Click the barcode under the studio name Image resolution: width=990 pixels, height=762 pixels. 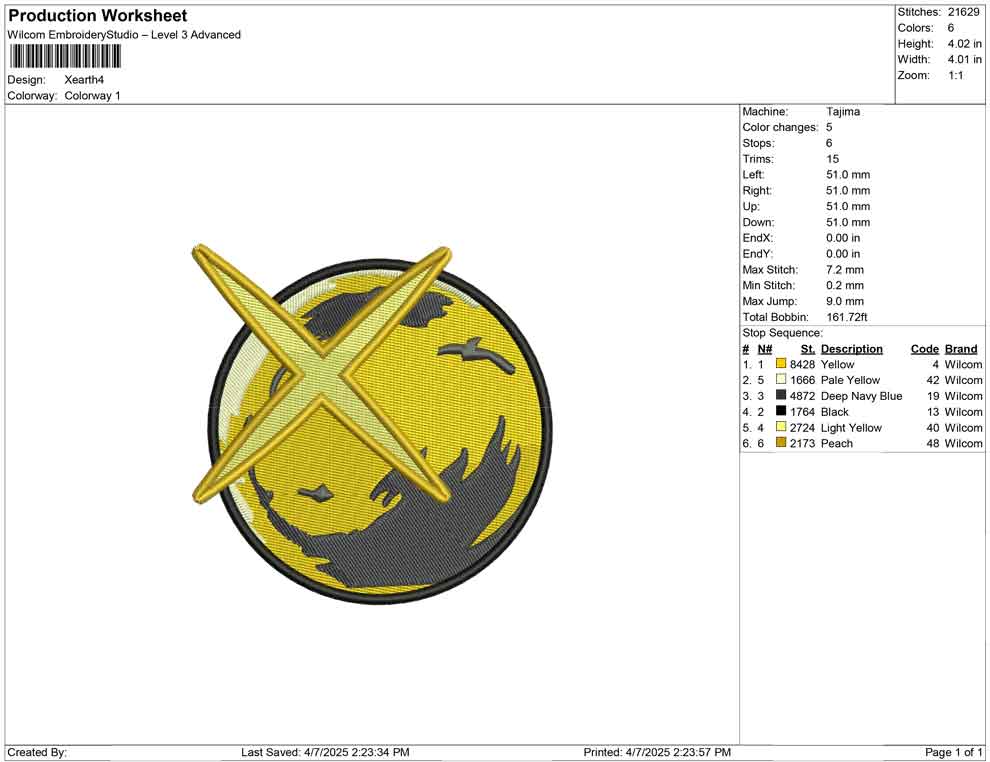(x=64, y=57)
